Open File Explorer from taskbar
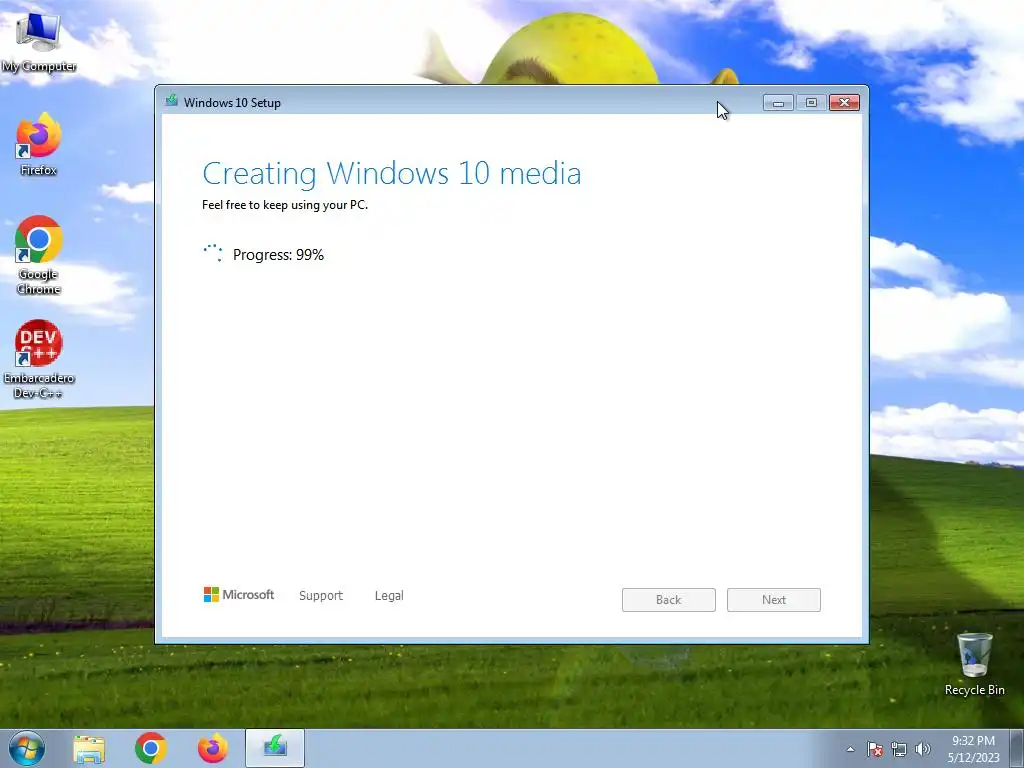Image resolution: width=1024 pixels, height=768 pixels. point(89,748)
